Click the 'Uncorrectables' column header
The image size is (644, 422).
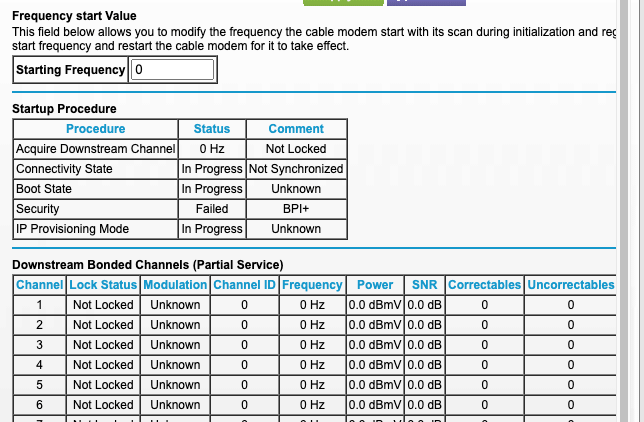click(571, 285)
